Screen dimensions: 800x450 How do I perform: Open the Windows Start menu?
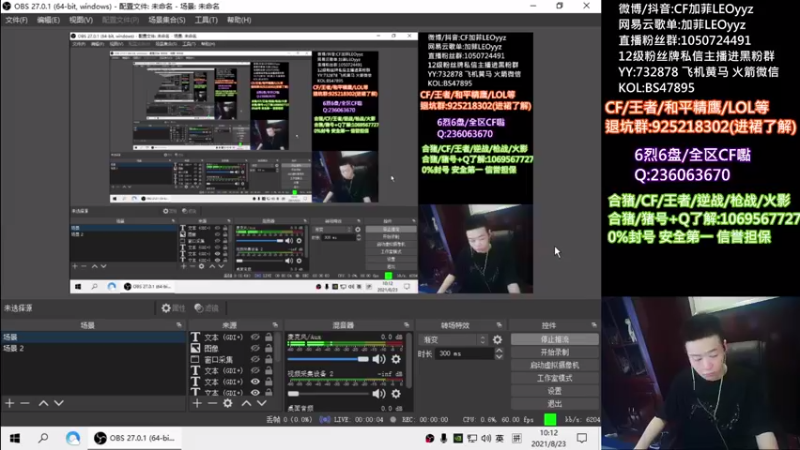[15, 438]
